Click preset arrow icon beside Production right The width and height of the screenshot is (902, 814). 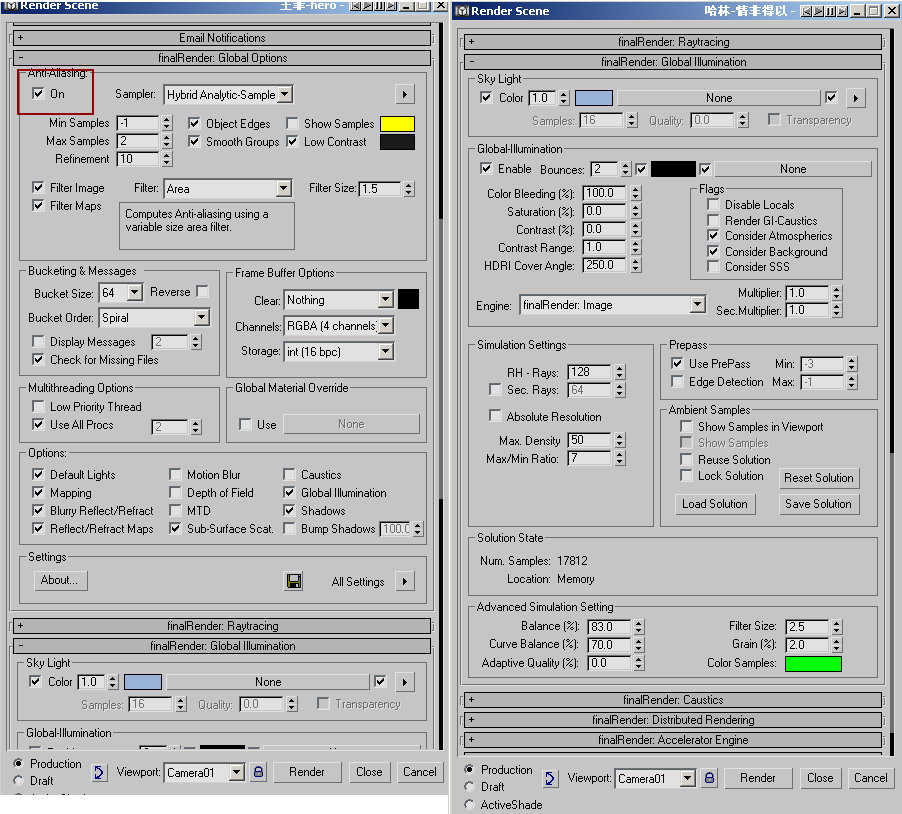550,778
